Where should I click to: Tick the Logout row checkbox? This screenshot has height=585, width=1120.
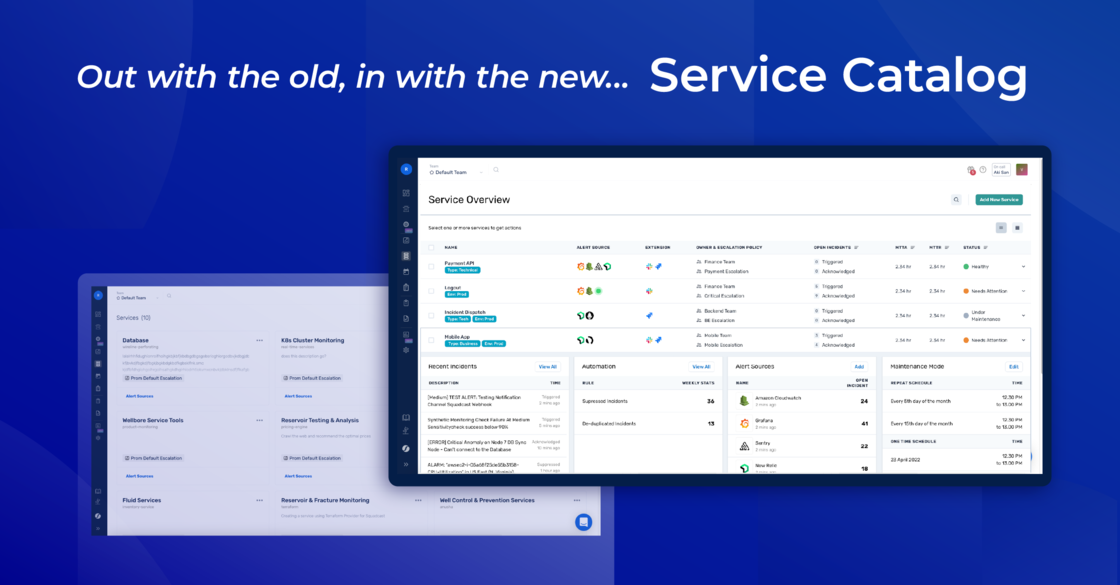(x=431, y=291)
